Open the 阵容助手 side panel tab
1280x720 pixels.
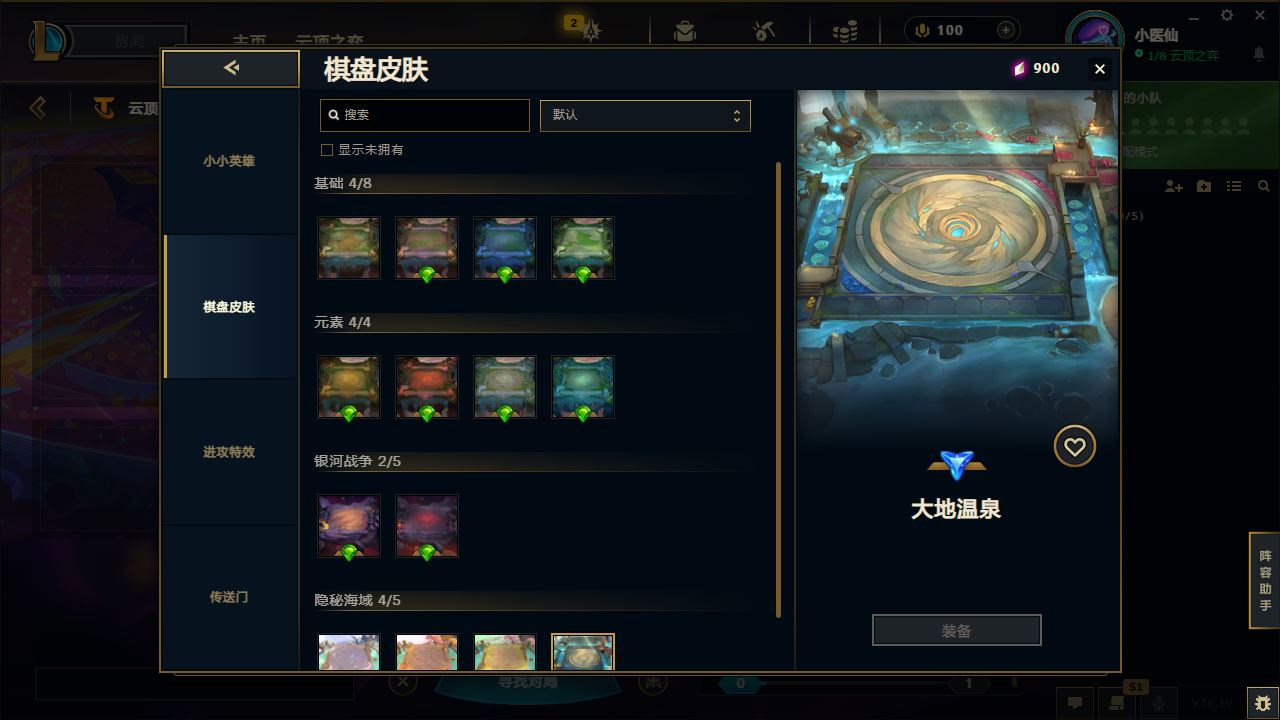(1265, 580)
